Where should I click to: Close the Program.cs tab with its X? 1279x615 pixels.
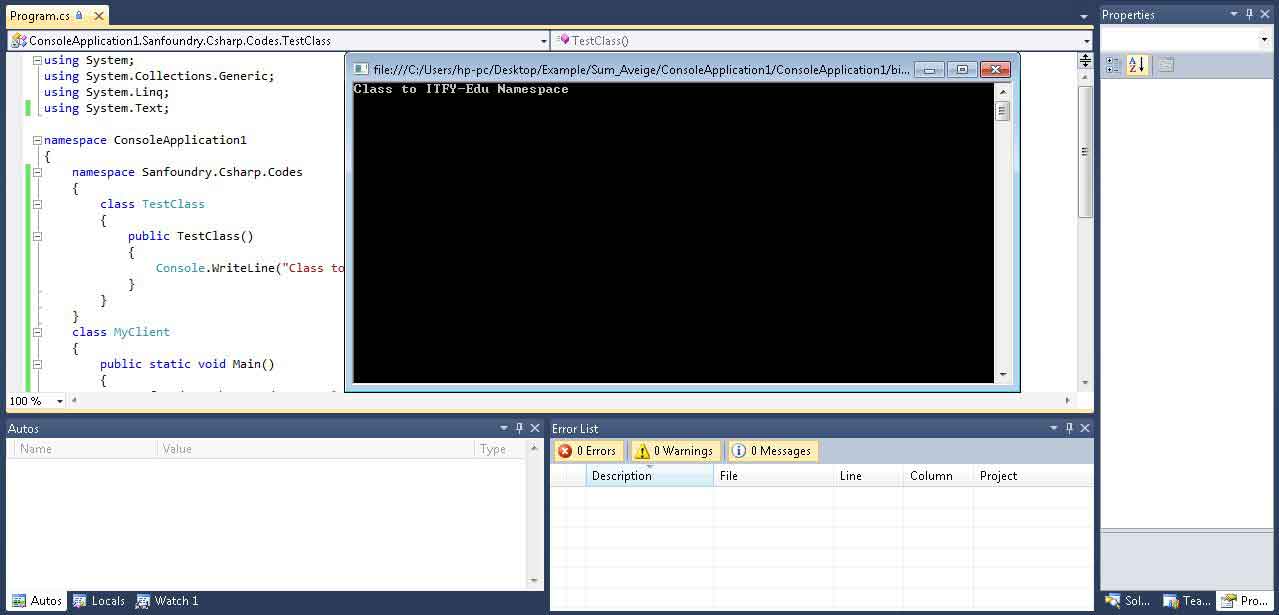click(97, 16)
